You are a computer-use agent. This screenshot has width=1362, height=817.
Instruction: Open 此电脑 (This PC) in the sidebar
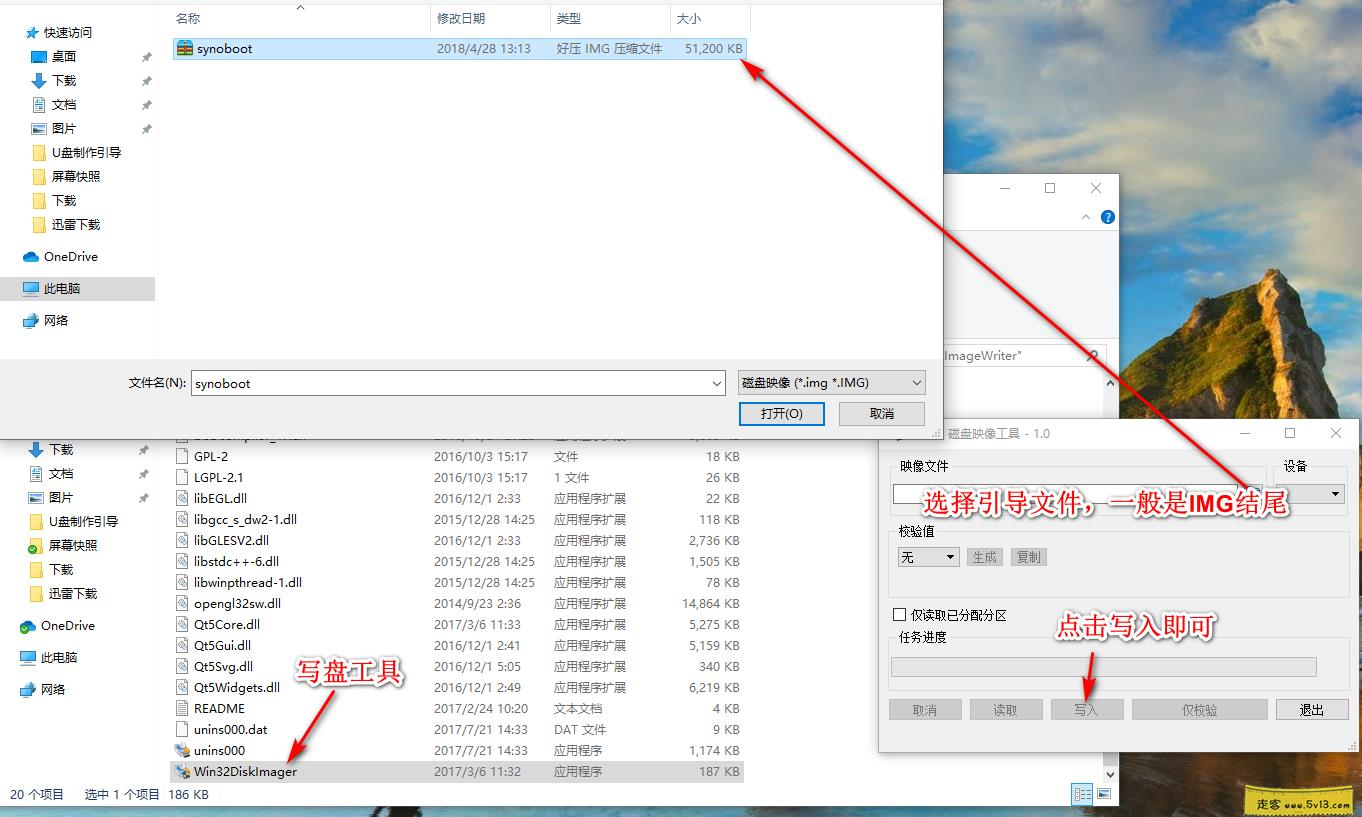coord(60,288)
